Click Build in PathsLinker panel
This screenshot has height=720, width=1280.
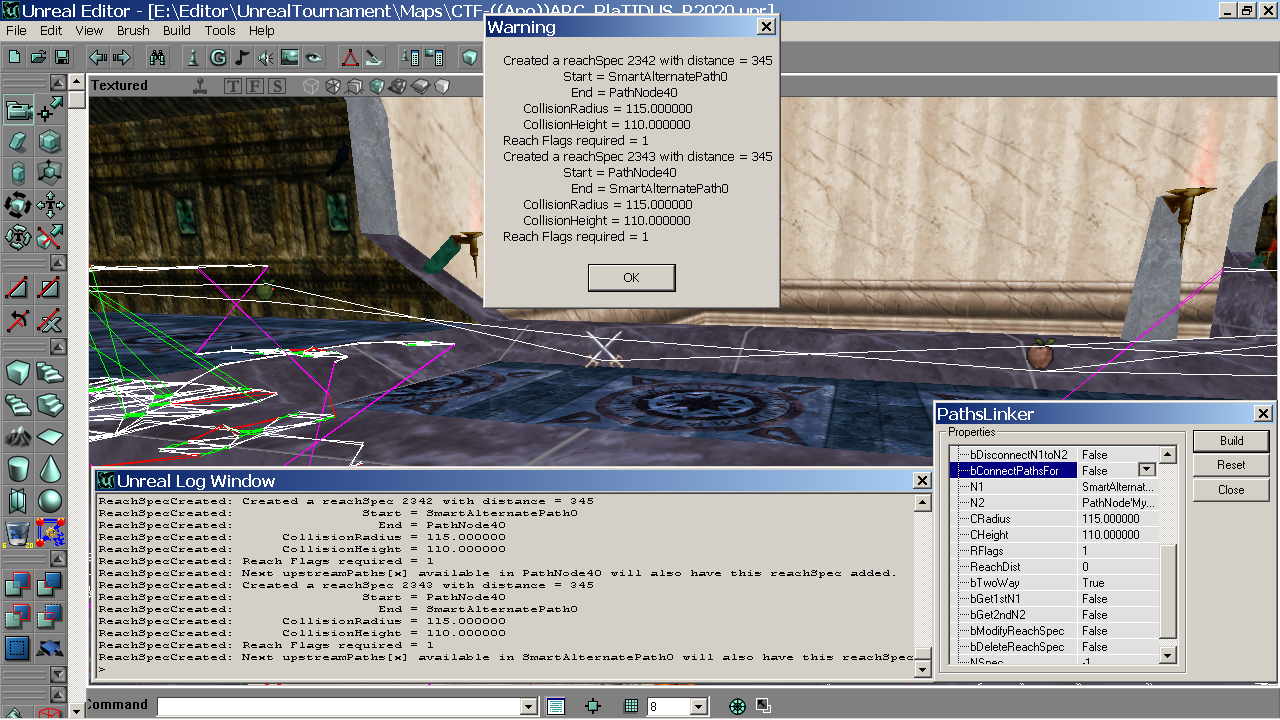pos(1231,441)
